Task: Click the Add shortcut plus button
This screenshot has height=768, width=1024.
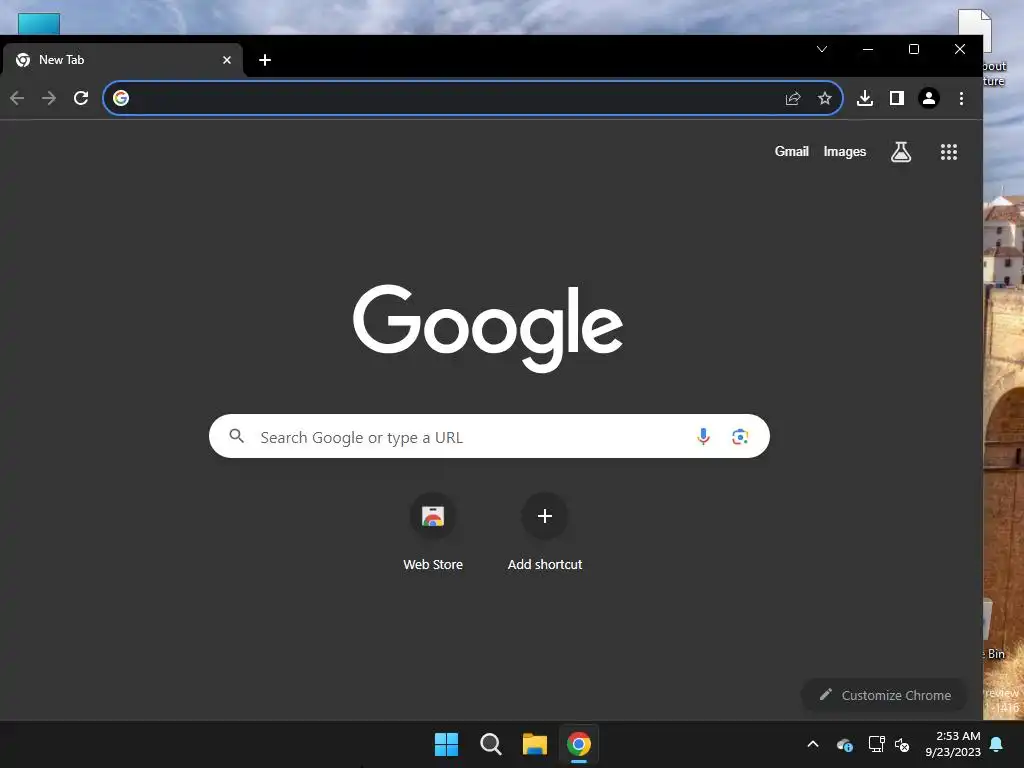Action: point(545,516)
